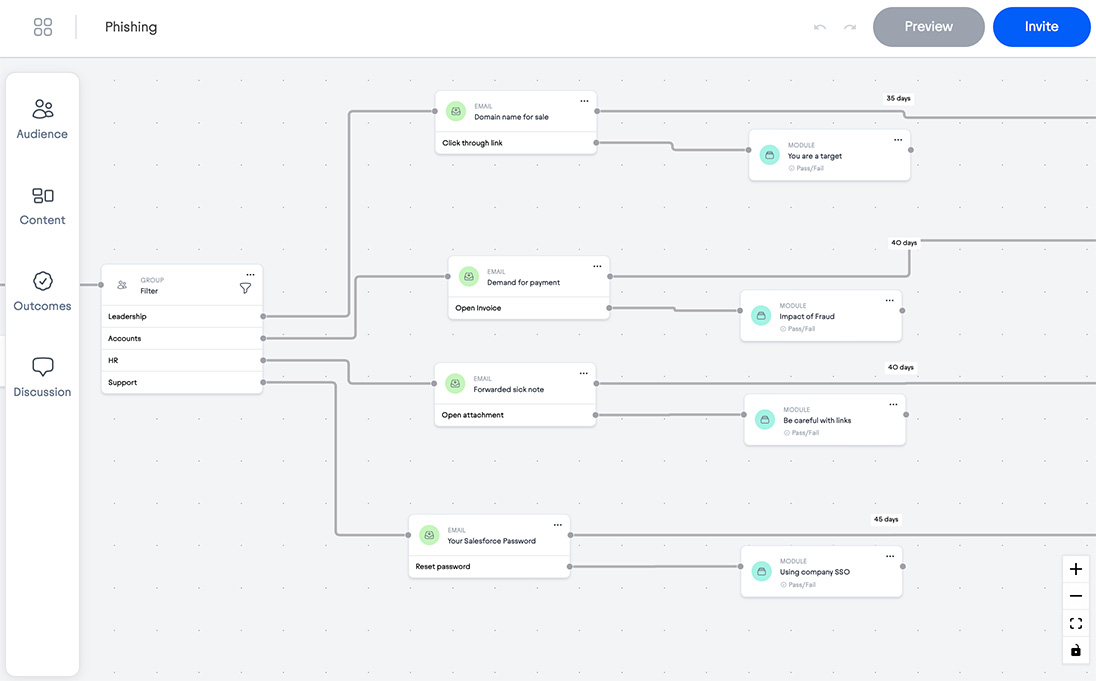The image size is (1096, 681).
Task: Click Forwarded sick note email title
Action: [508, 389]
